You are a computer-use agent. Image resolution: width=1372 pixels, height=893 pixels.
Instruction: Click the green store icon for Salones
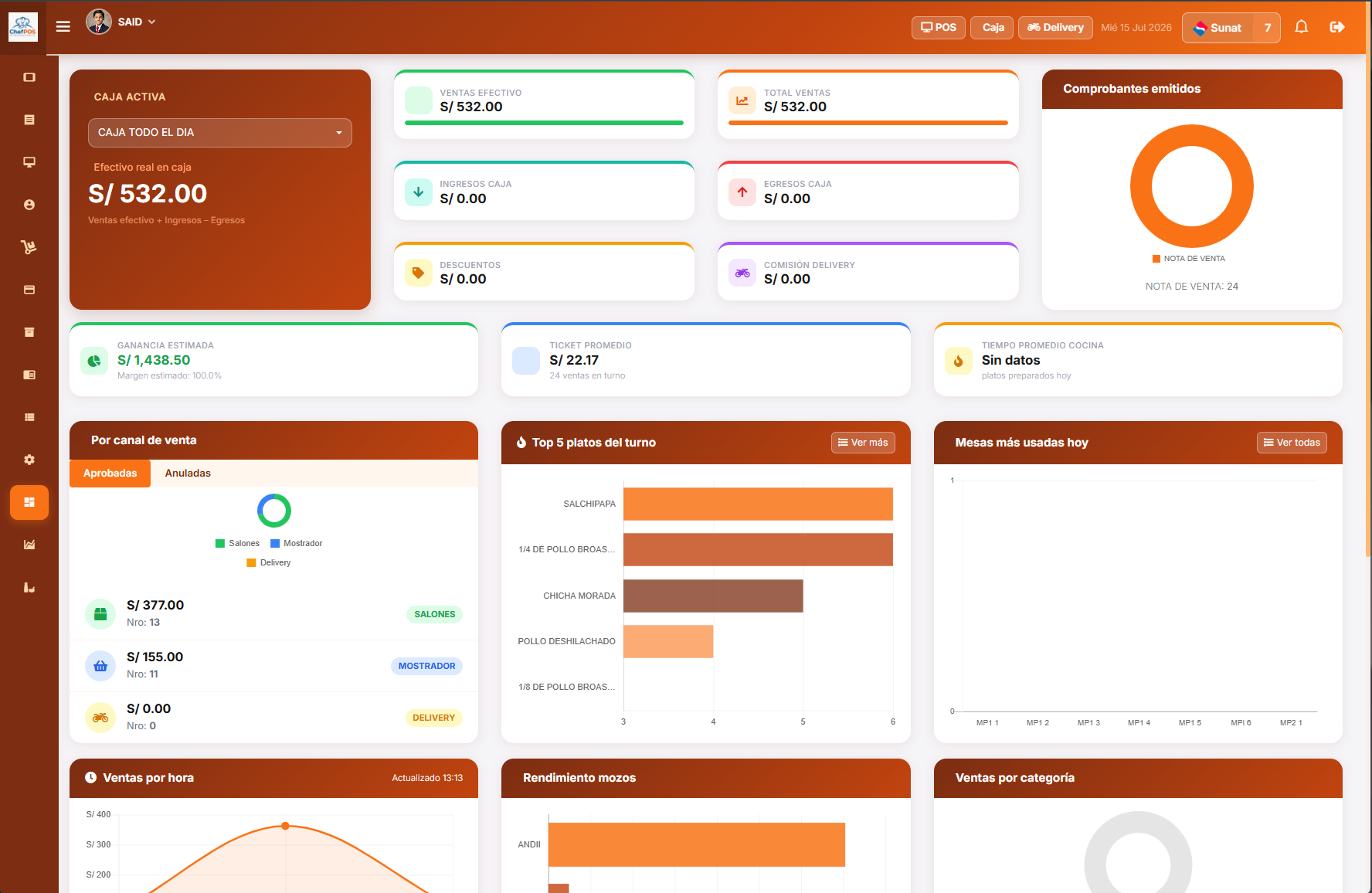click(100, 614)
